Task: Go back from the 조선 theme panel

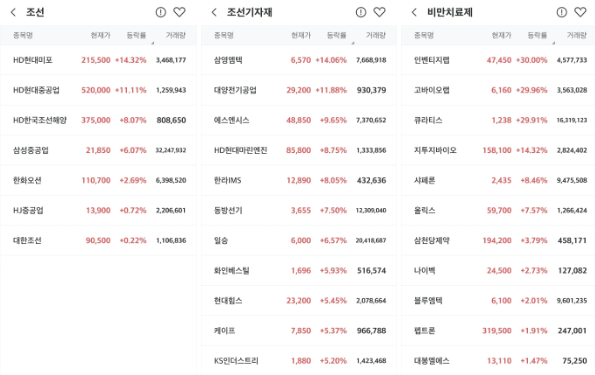Action: click(x=13, y=13)
